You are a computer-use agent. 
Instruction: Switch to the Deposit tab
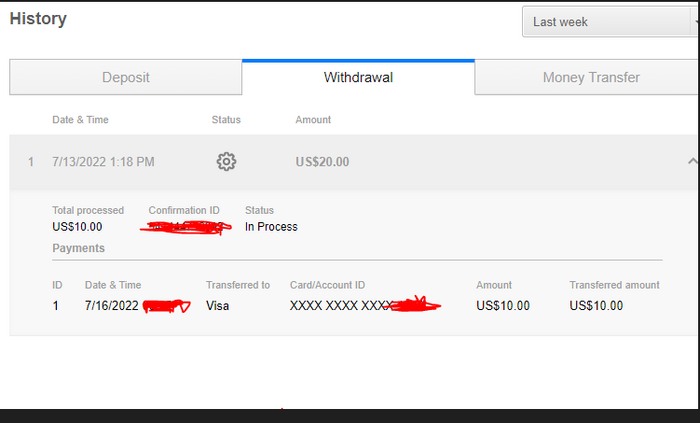pyautogui.click(x=125, y=77)
